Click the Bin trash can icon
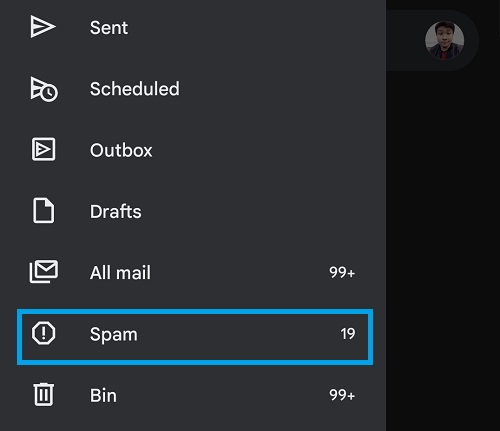 [x=44, y=395]
